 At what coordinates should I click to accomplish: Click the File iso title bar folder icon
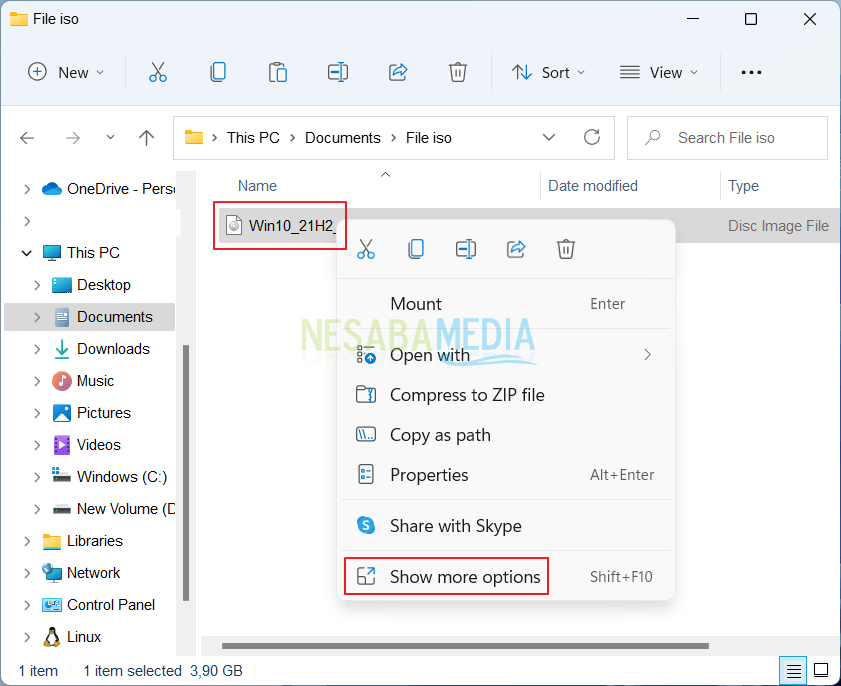coord(19,19)
